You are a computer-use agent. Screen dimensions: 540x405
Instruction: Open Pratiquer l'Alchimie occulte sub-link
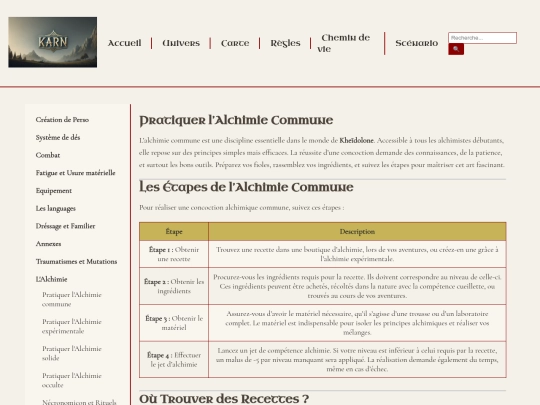[72, 380]
